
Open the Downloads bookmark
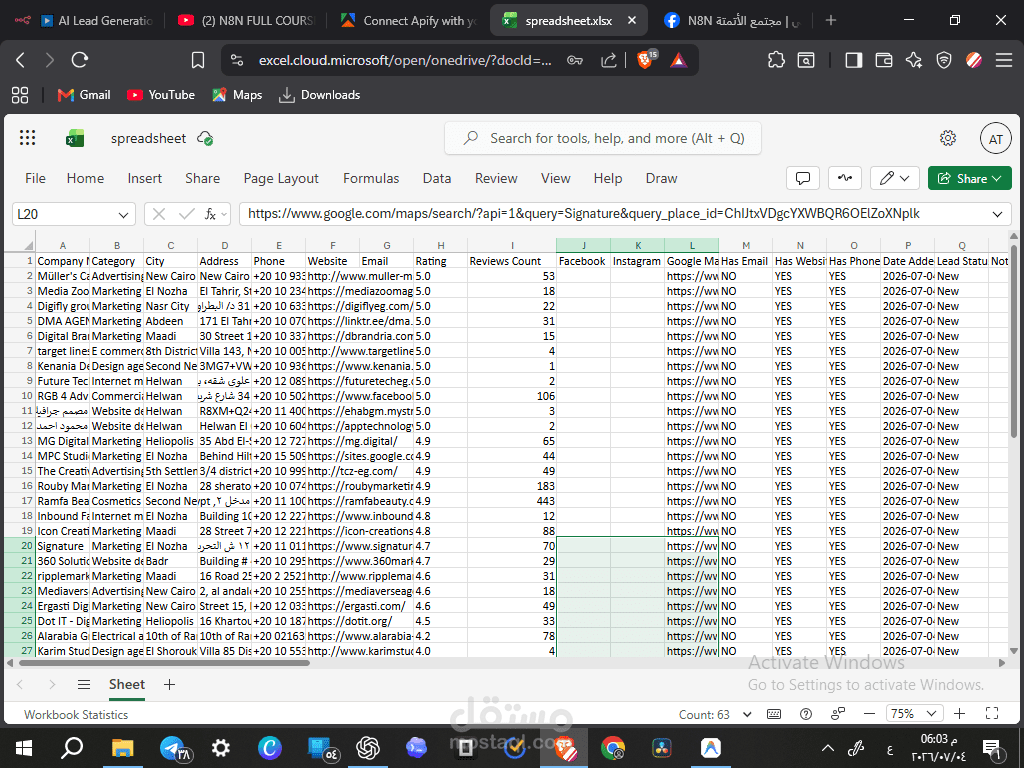tap(319, 95)
